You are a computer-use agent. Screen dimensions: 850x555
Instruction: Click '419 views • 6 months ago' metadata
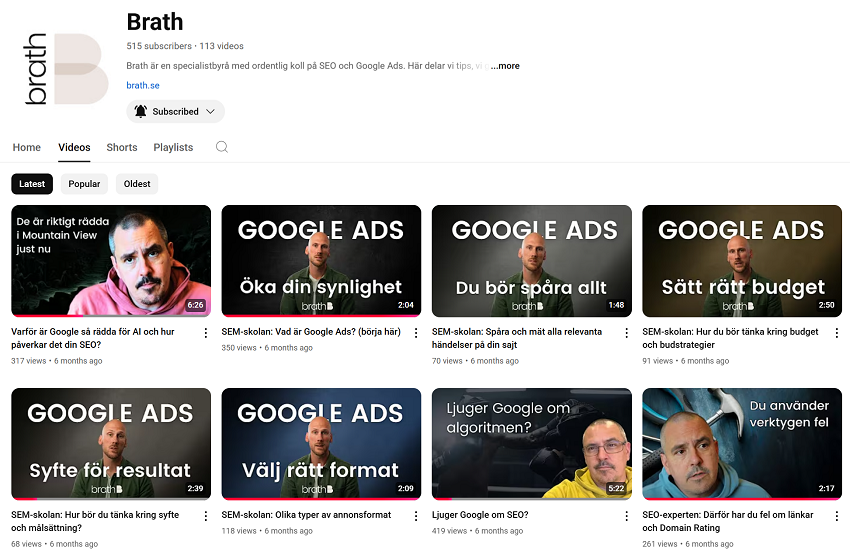point(478,531)
